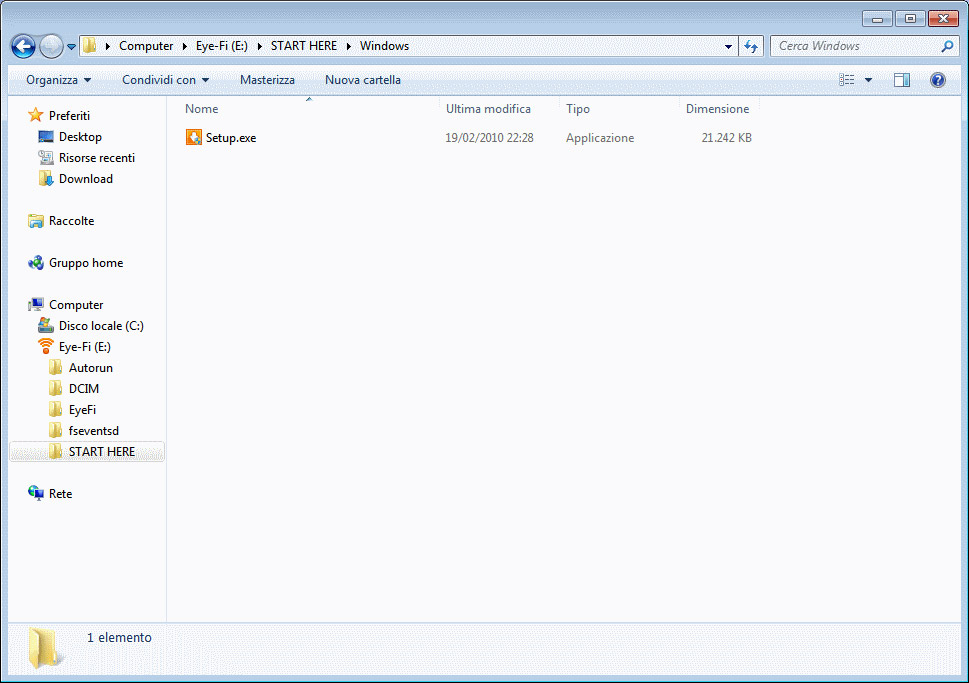This screenshot has height=683, width=969.
Task: Sort by the Nome column header
Action: point(201,109)
